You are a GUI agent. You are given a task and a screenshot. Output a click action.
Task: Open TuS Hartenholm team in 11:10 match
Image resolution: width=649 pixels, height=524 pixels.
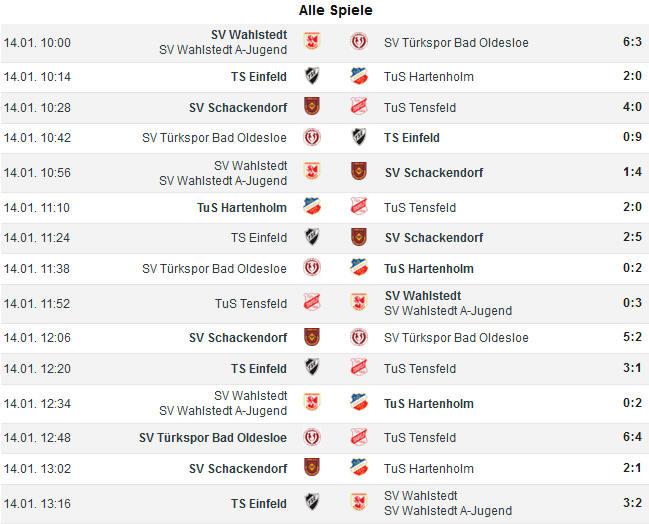pyautogui.click(x=242, y=207)
